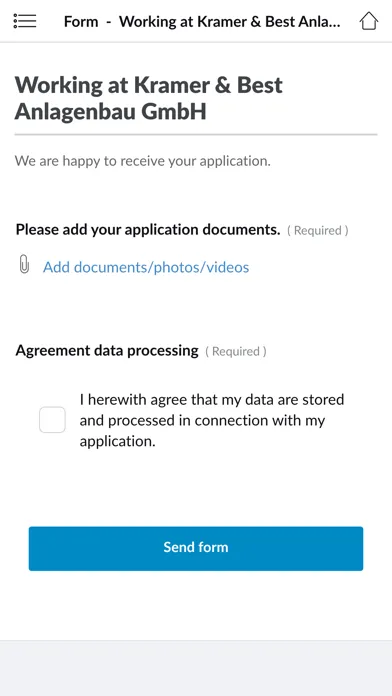Click the truncated 'Working at Kramer & Best Anla...' header title
392x696 pixels.
tap(230, 21)
